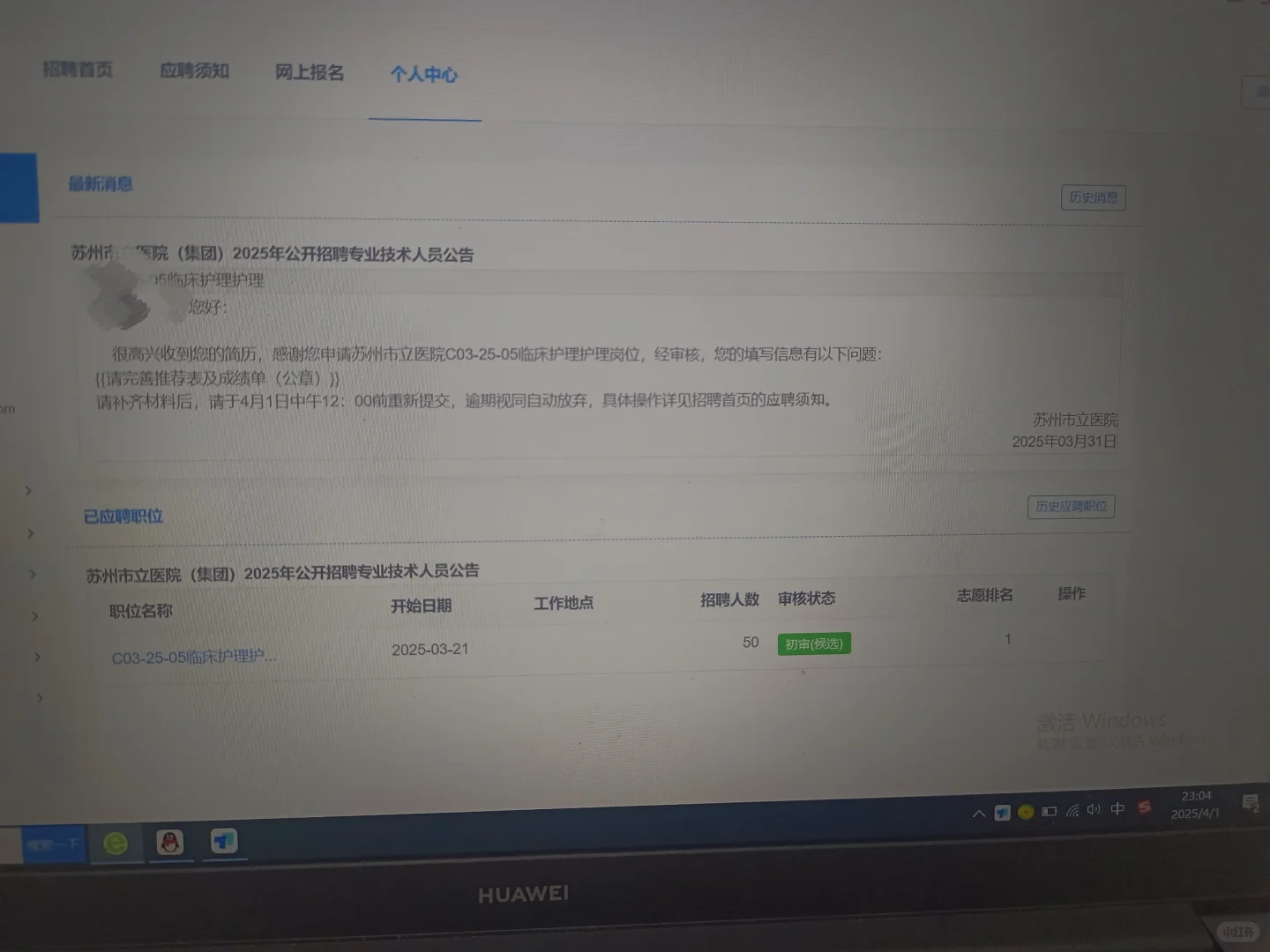Screen dimensions: 1270x952
Task: Open Wi-Fi settings from the system tray
Action: click(1072, 813)
